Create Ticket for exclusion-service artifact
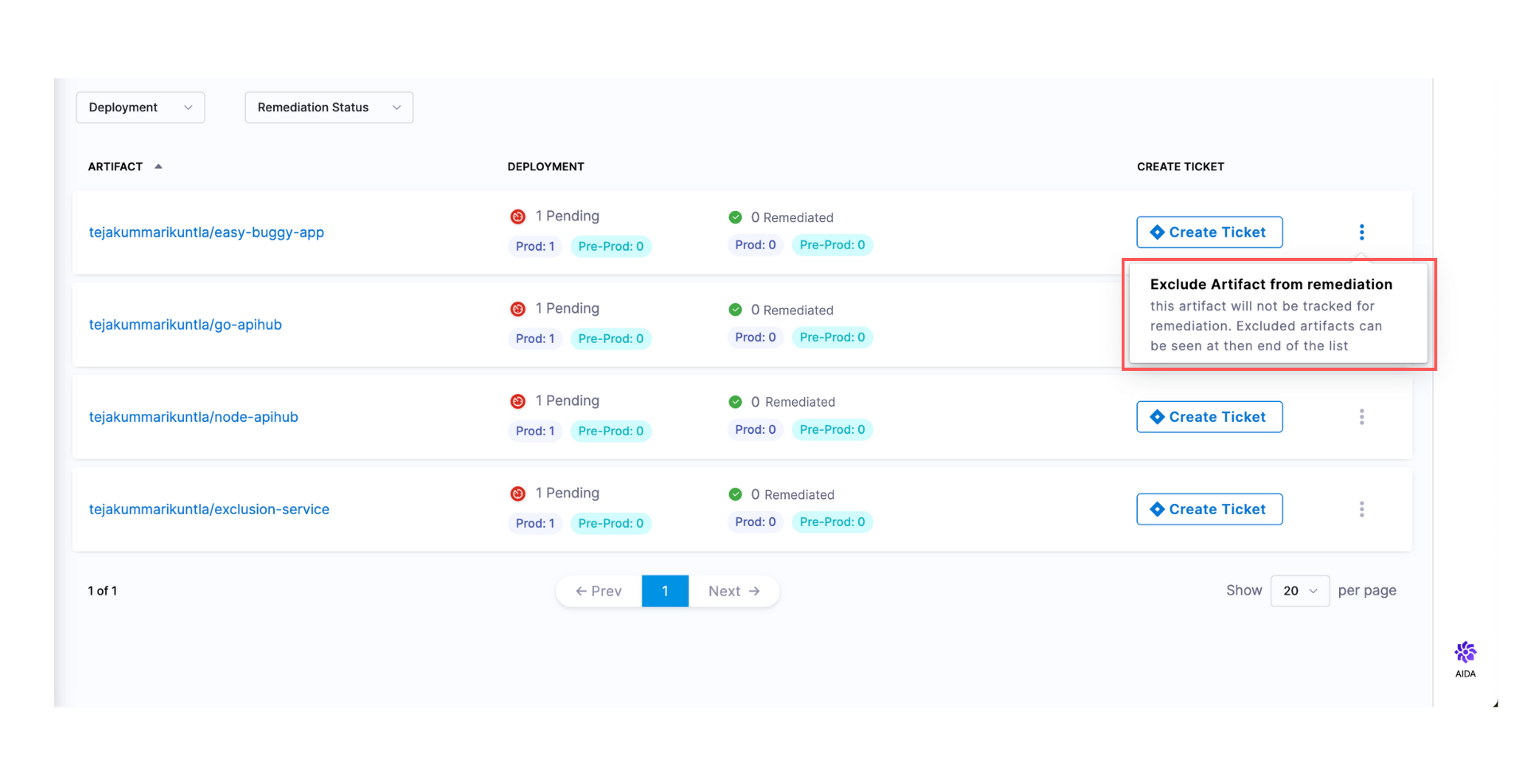1523x784 pixels. point(1208,509)
